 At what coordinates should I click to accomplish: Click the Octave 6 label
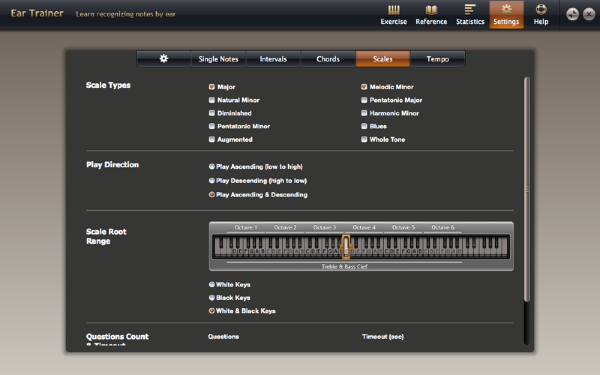(443, 227)
